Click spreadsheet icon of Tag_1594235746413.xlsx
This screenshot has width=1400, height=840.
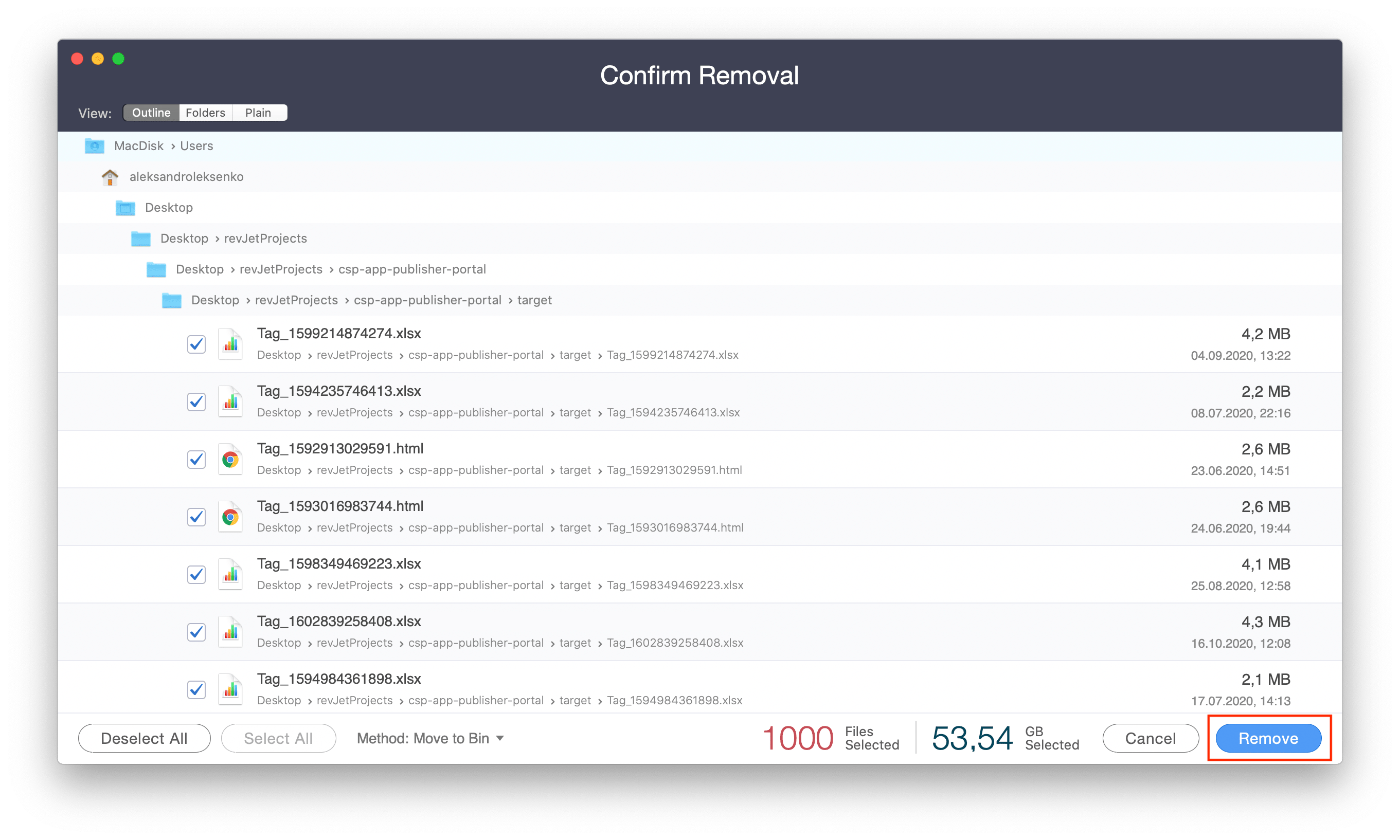click(x=230, y=402)
